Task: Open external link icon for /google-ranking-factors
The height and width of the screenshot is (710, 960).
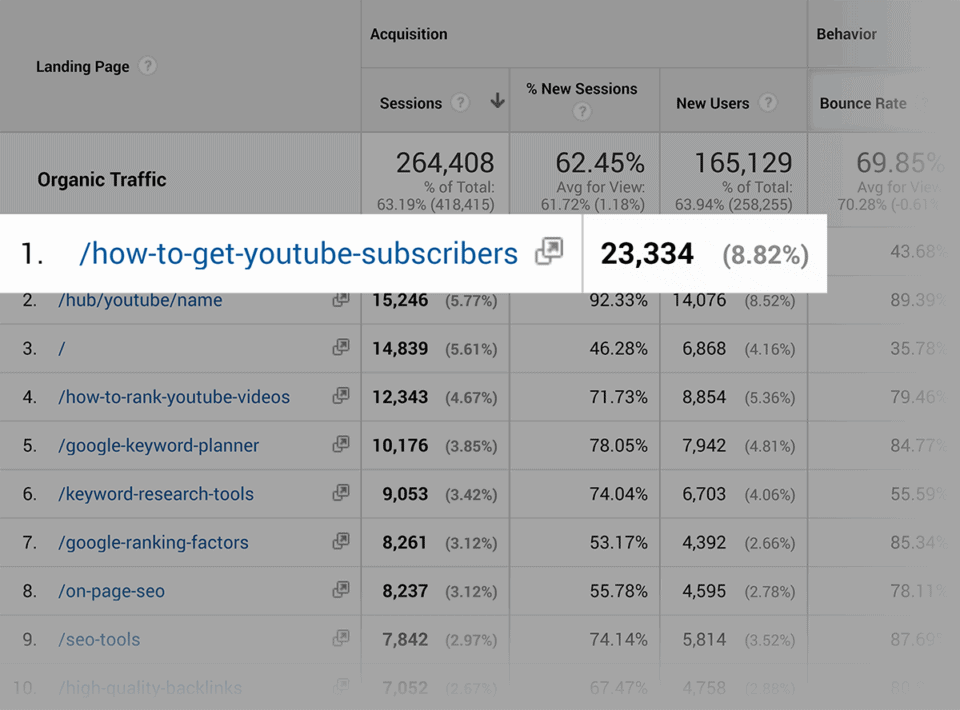Action: pyautogui.click(x=341, y=542)
